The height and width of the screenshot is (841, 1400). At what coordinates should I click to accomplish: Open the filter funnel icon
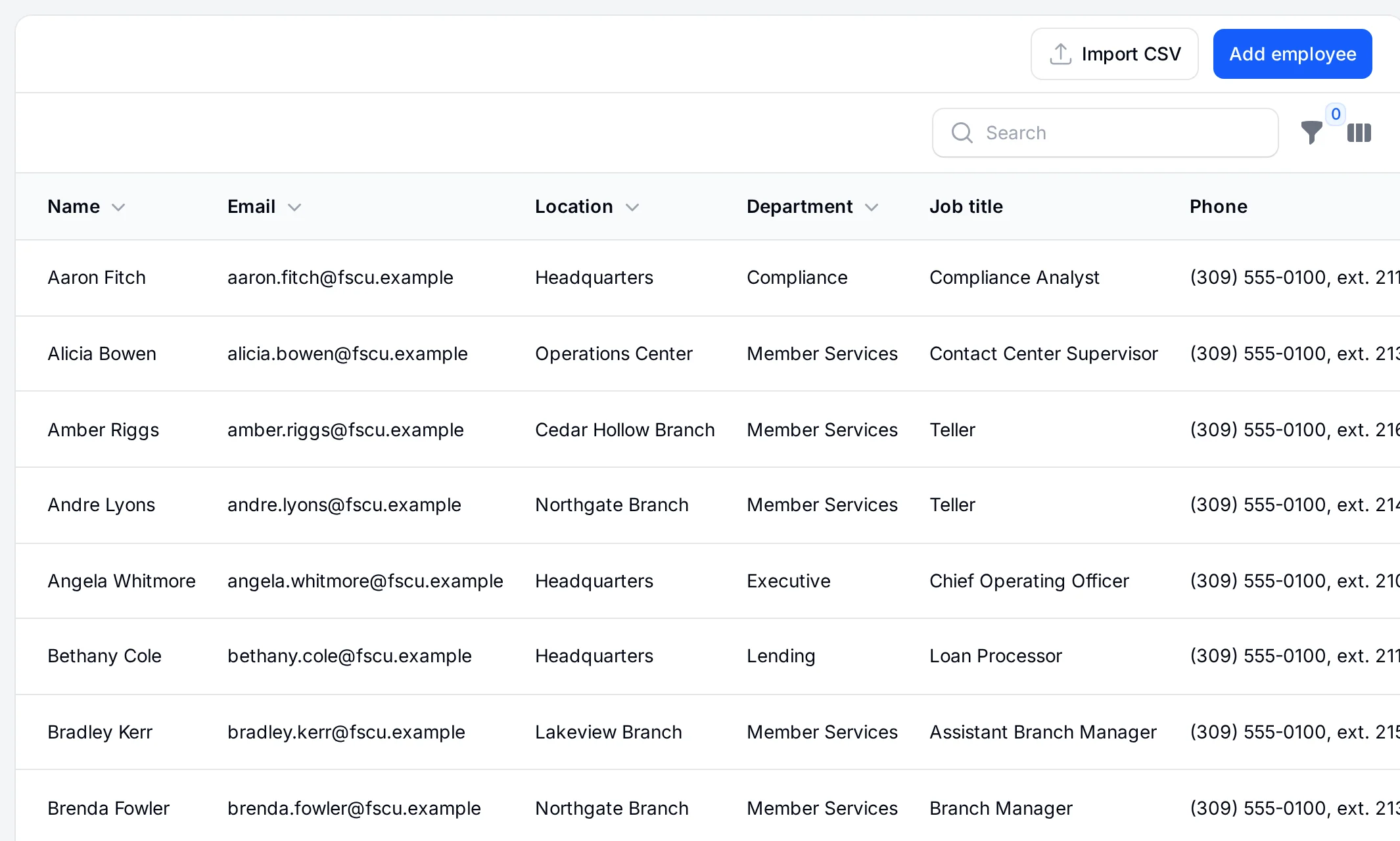tap(1311, 133)
